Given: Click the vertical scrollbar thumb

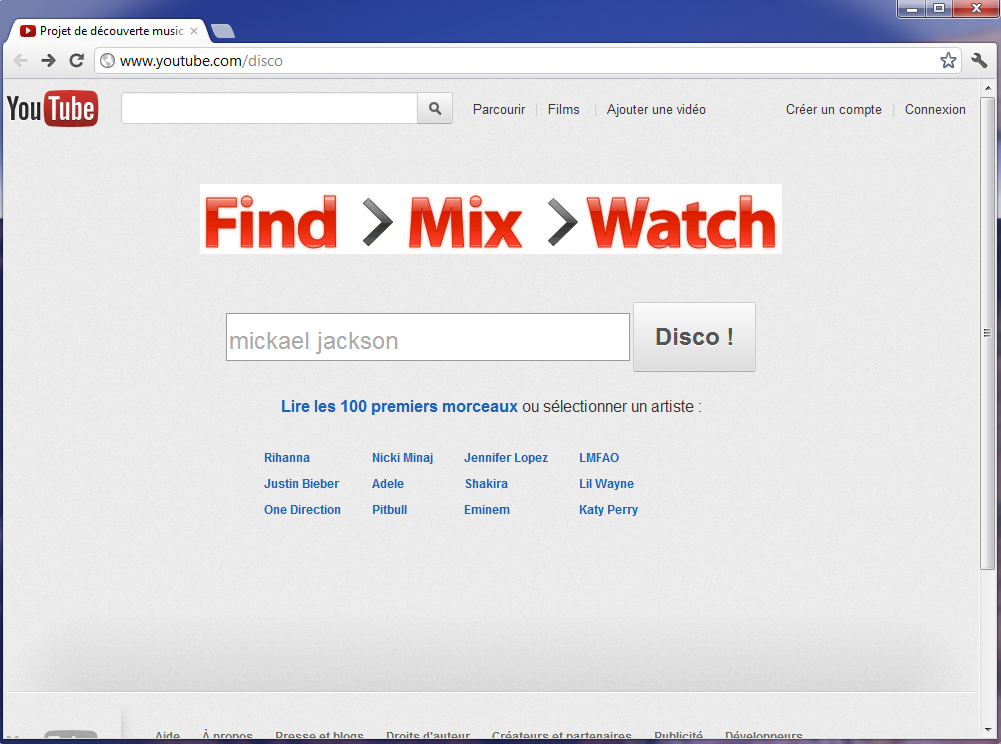Looking at the screenshot, I should point(987,333).
